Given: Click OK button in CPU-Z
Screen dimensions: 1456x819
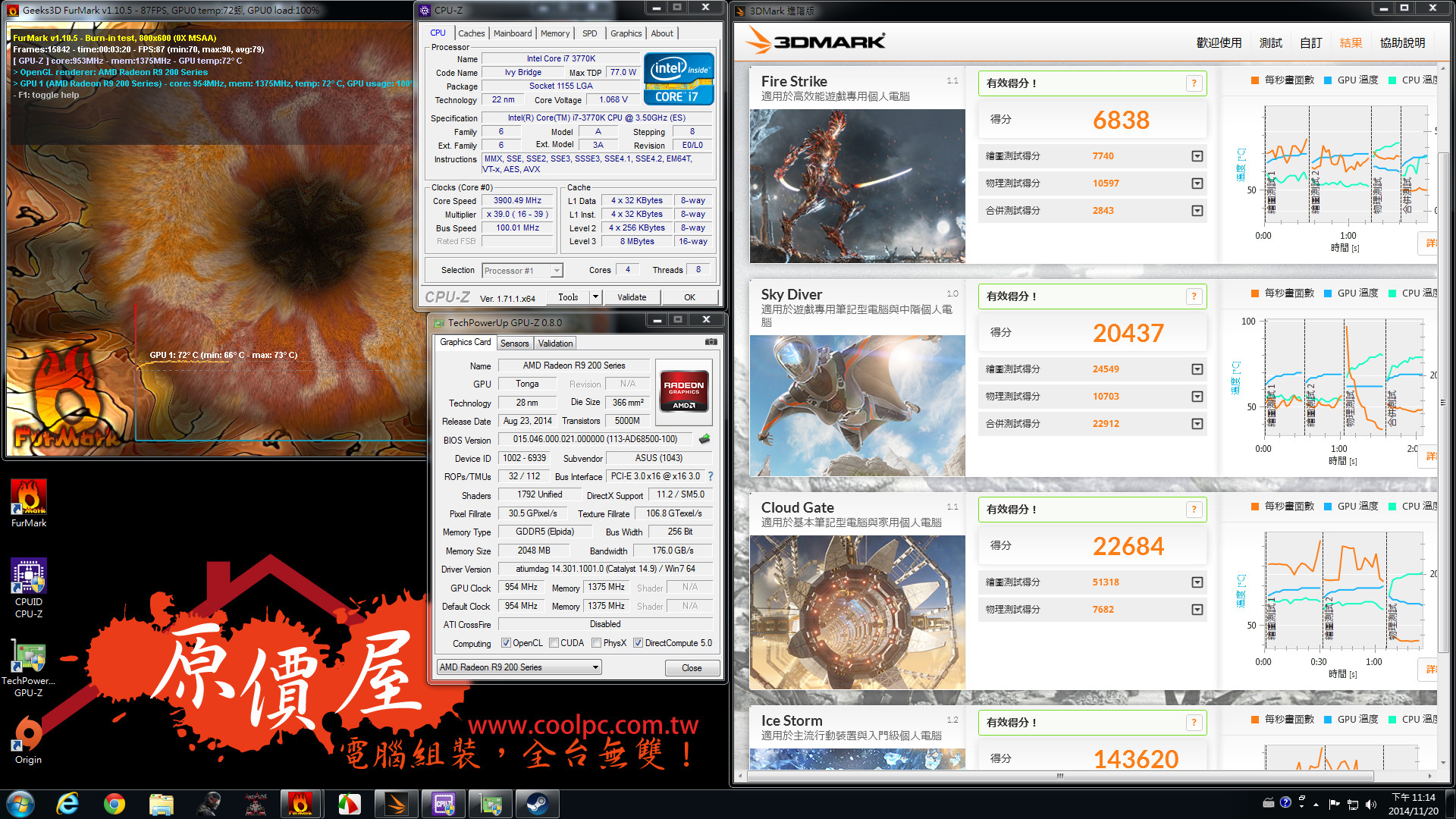Looking at the screenshot, I should click(x=689, y=297).
